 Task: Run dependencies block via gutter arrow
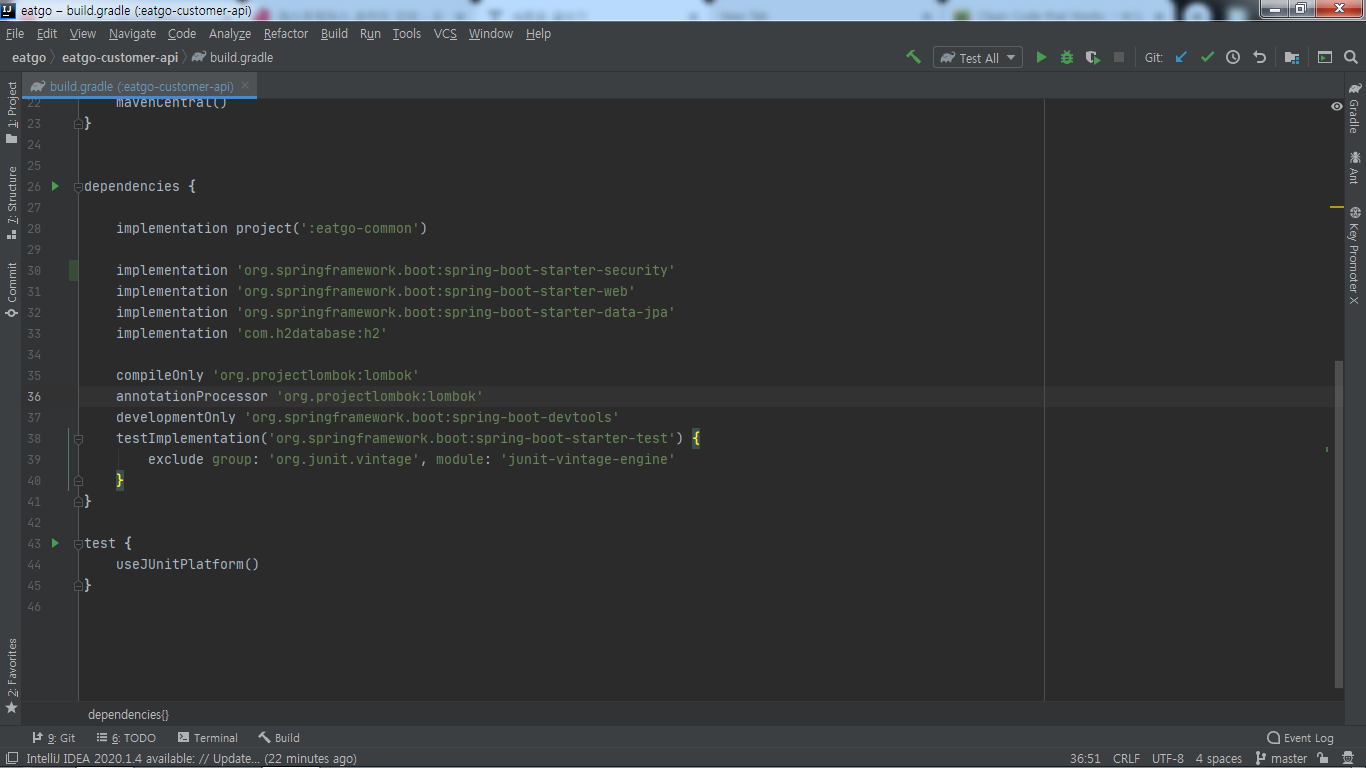click(55, 186)
